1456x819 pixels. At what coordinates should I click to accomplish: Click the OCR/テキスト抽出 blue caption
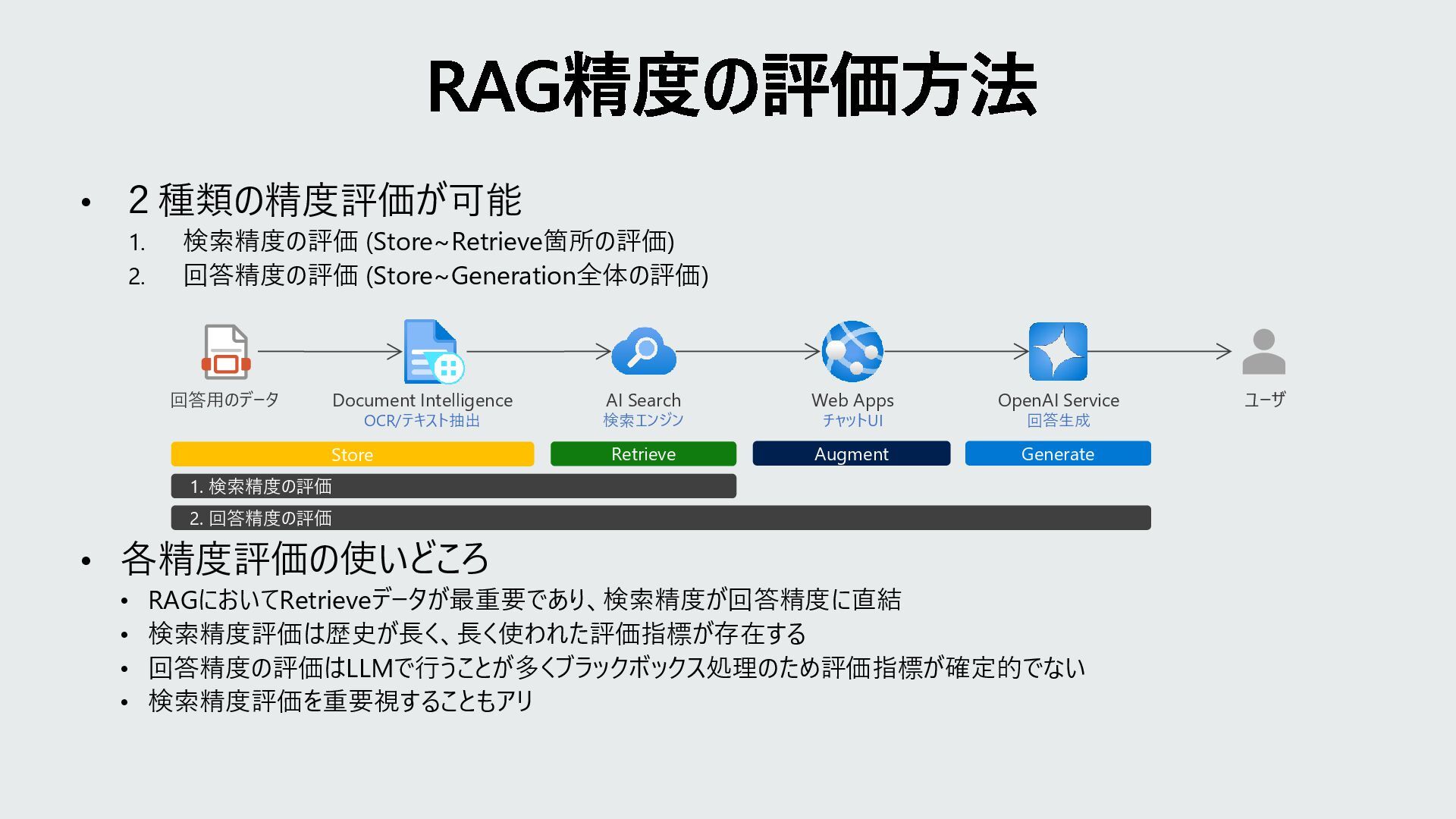tap(422, 421)
